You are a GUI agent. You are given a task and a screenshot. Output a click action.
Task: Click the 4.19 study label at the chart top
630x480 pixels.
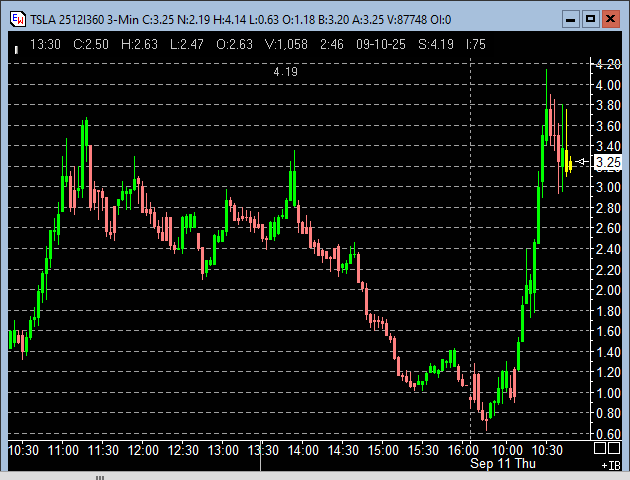(286, 72)
